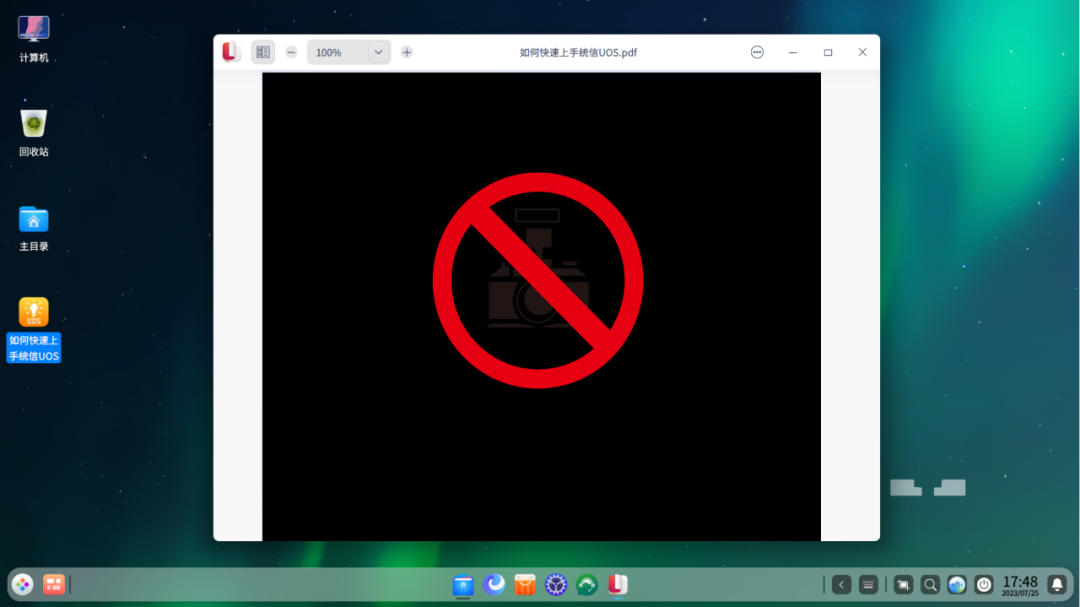This screenshot has width=1080, height=607.
Task: Collapse the tray with the arrow
Action: [841, 585]
